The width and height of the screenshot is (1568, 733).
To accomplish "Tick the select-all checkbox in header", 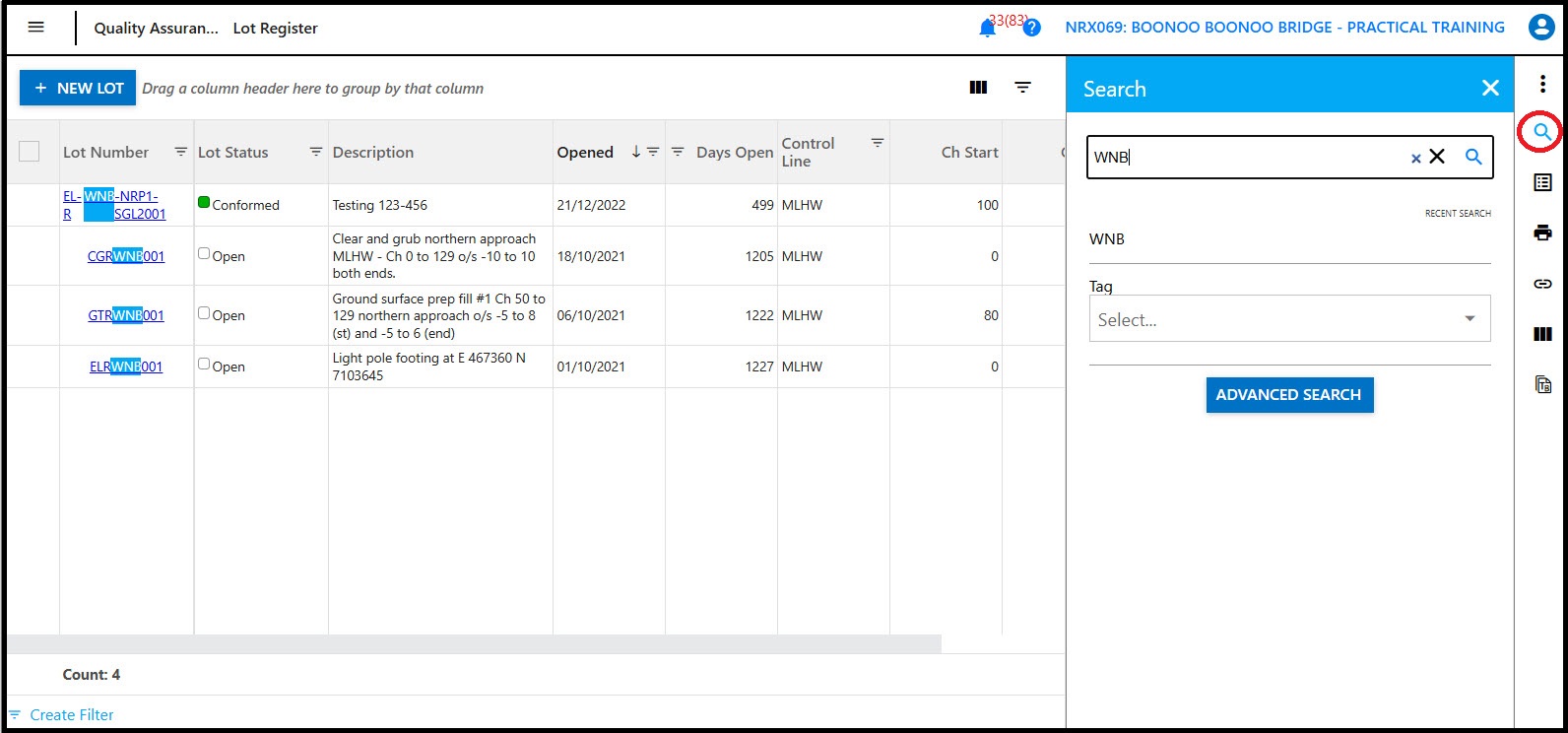I will tap(30, 152).
